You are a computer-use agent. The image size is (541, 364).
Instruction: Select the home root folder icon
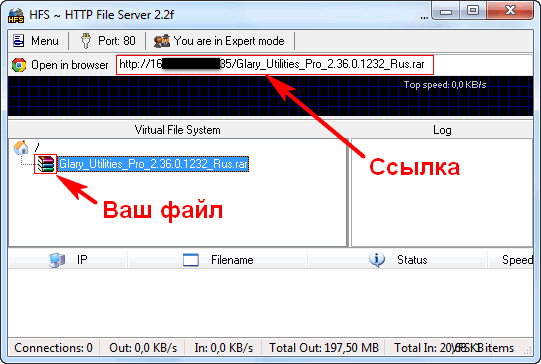coord(21,147)
